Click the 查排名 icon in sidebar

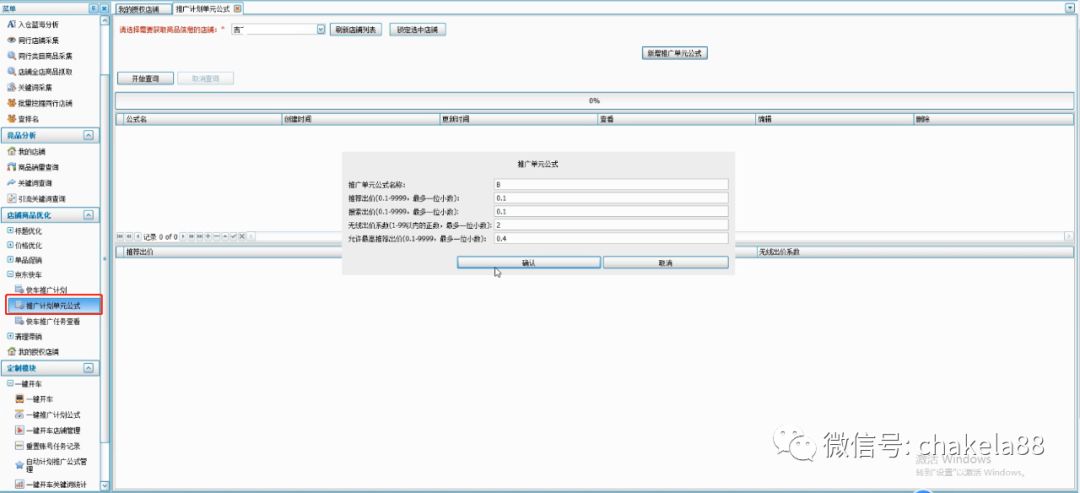pyautogui.click(x=11, y=119)
